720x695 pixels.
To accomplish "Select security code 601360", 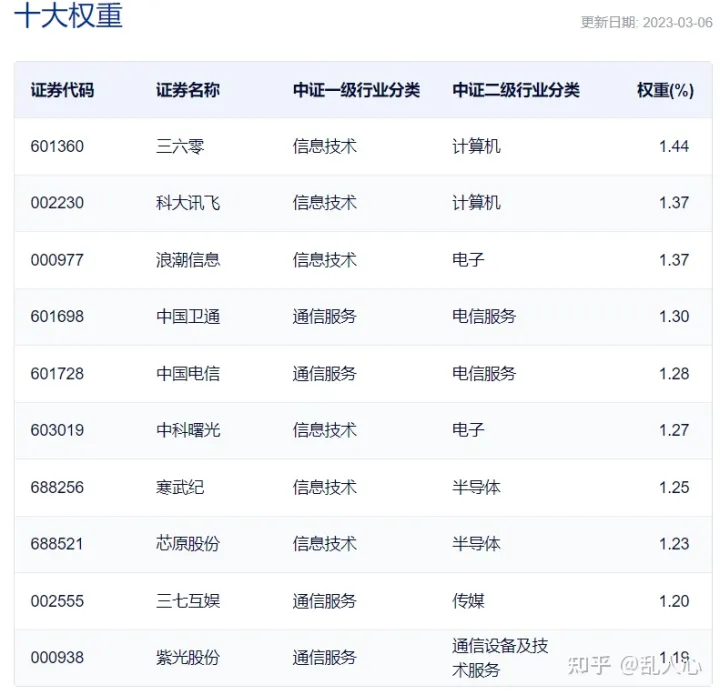I will 57,146.
